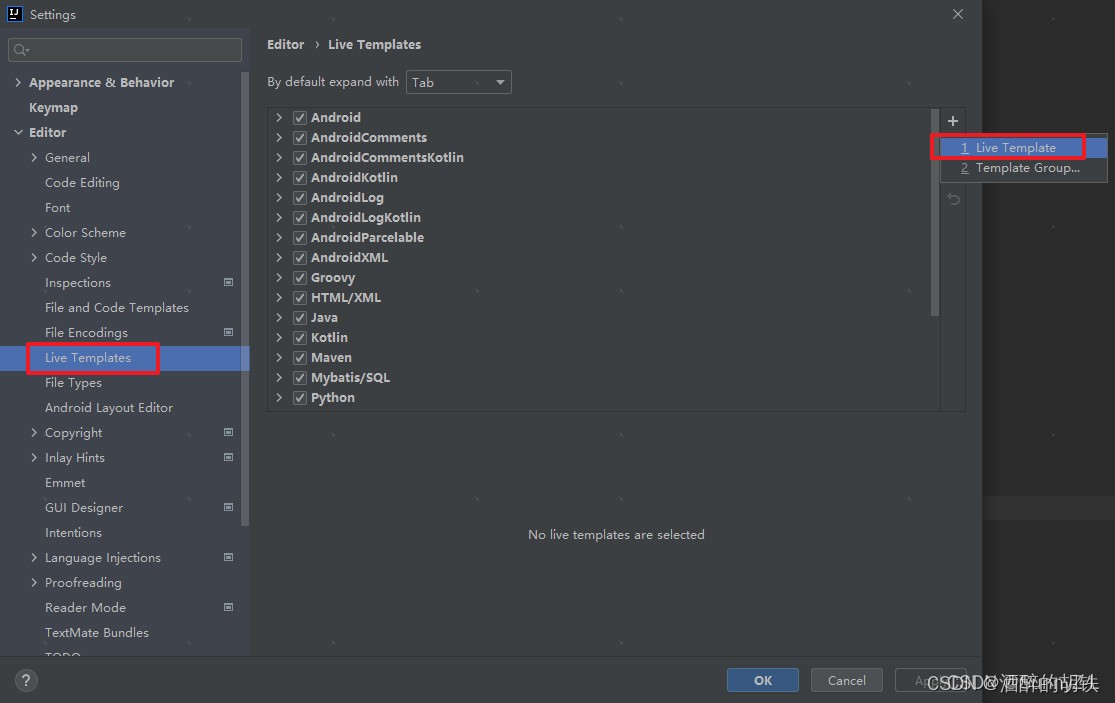Open the expand-with Tab dropdown
Viewport: 1115px width, 703px height.
(459, 82)
